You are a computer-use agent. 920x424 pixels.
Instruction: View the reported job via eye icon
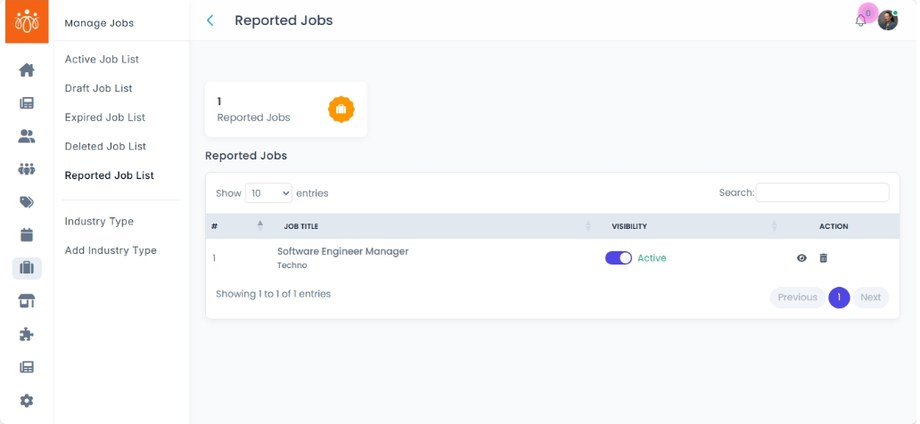(x=802, y=258)
